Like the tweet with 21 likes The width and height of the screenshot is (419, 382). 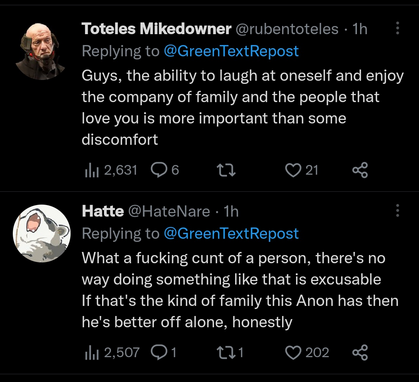point(302,170)
